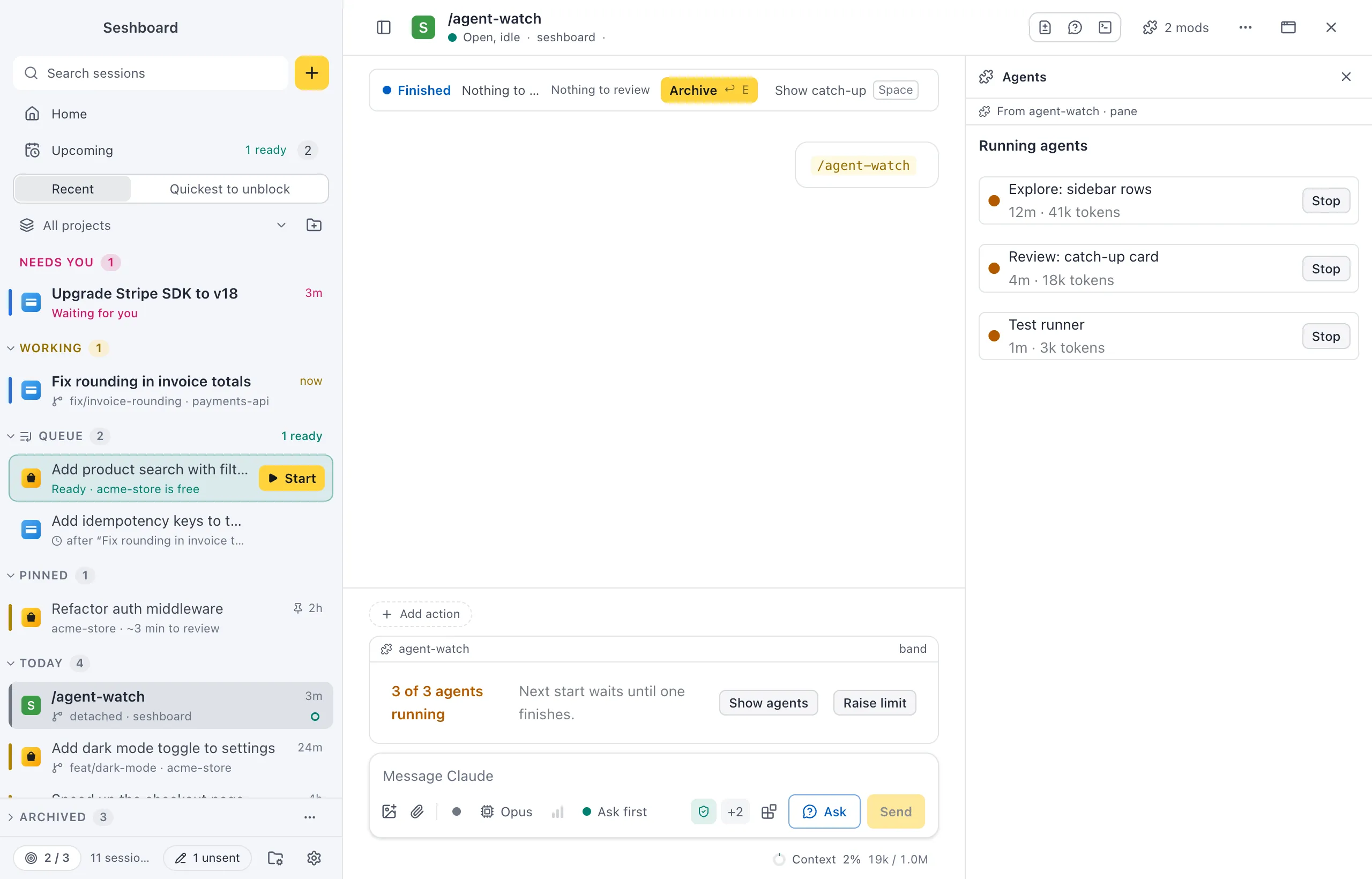The height and width of the screenshot is (879, 1372).
Task: Click the green shield icon in composer
Action: (704, 811)
